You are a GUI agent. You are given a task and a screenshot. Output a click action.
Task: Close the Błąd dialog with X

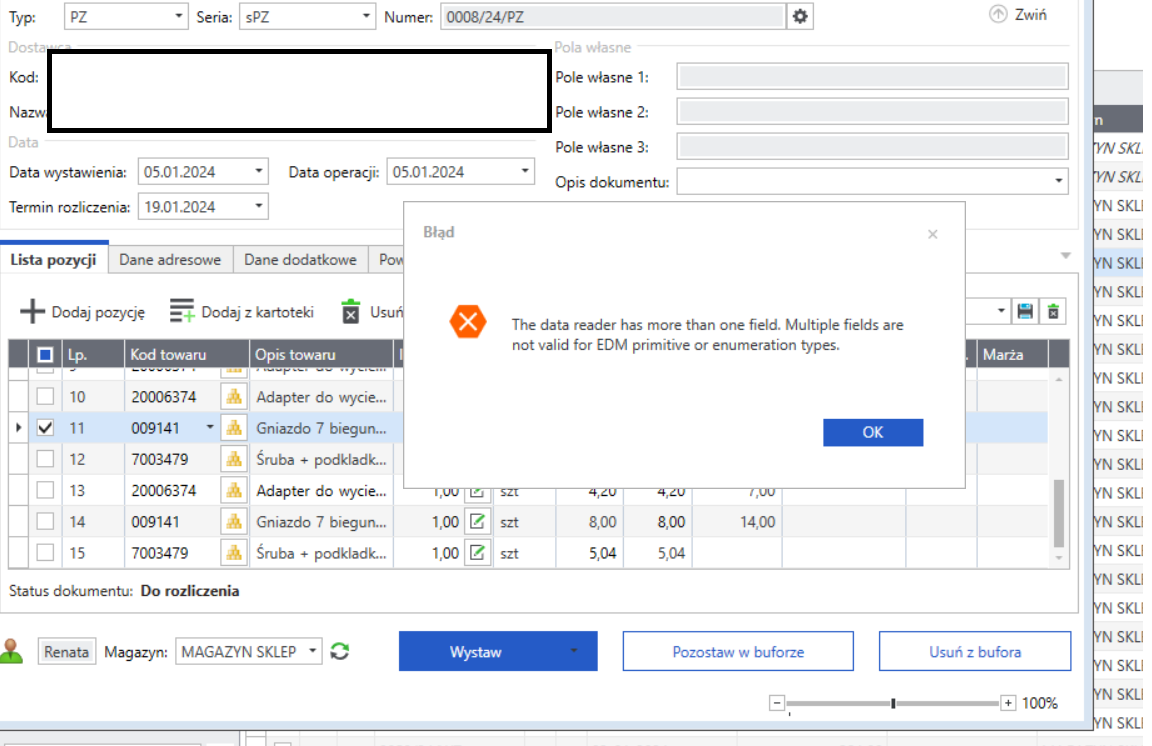click(932, 234)
